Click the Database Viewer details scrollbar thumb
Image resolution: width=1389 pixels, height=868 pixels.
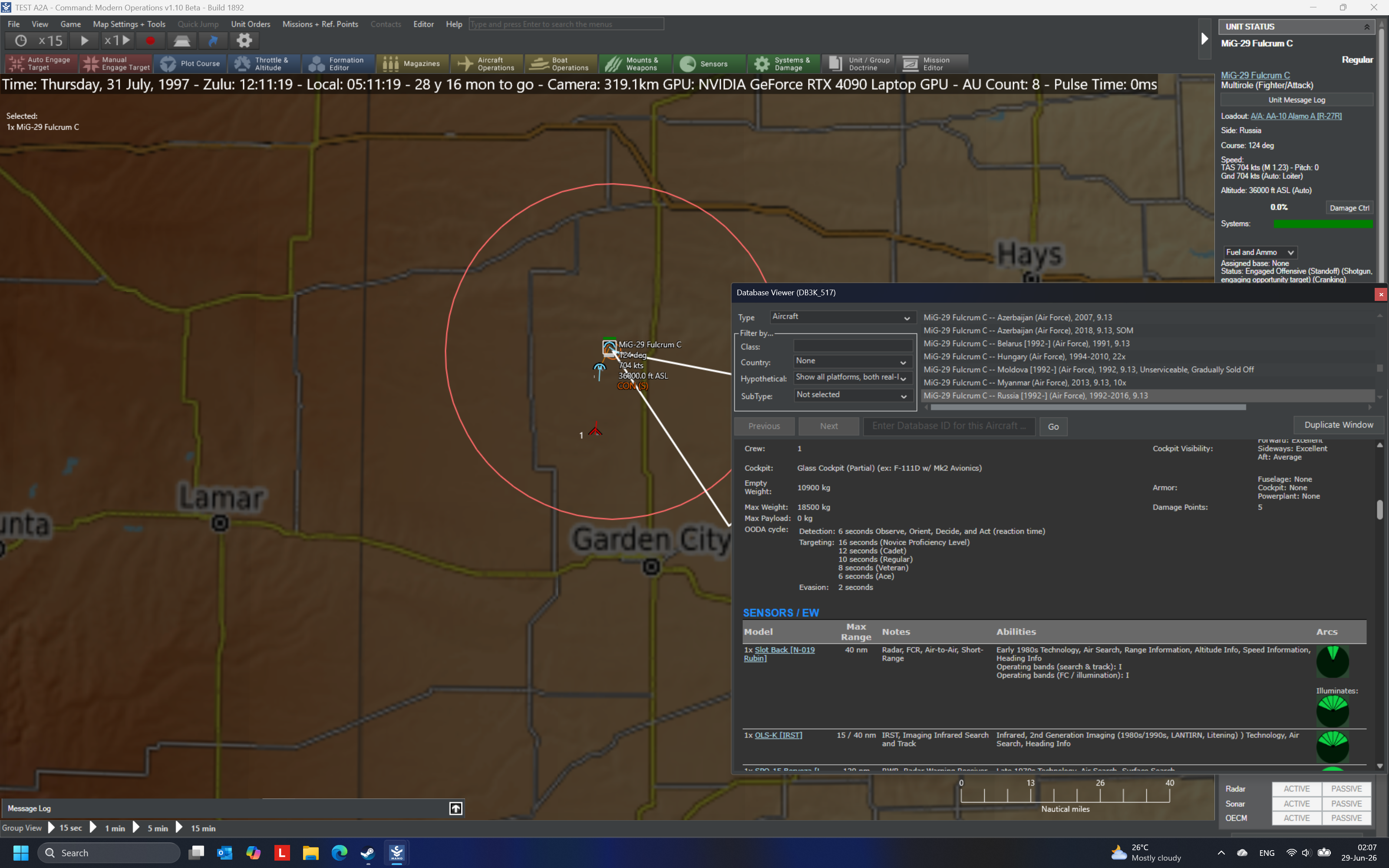[1379, 510]
